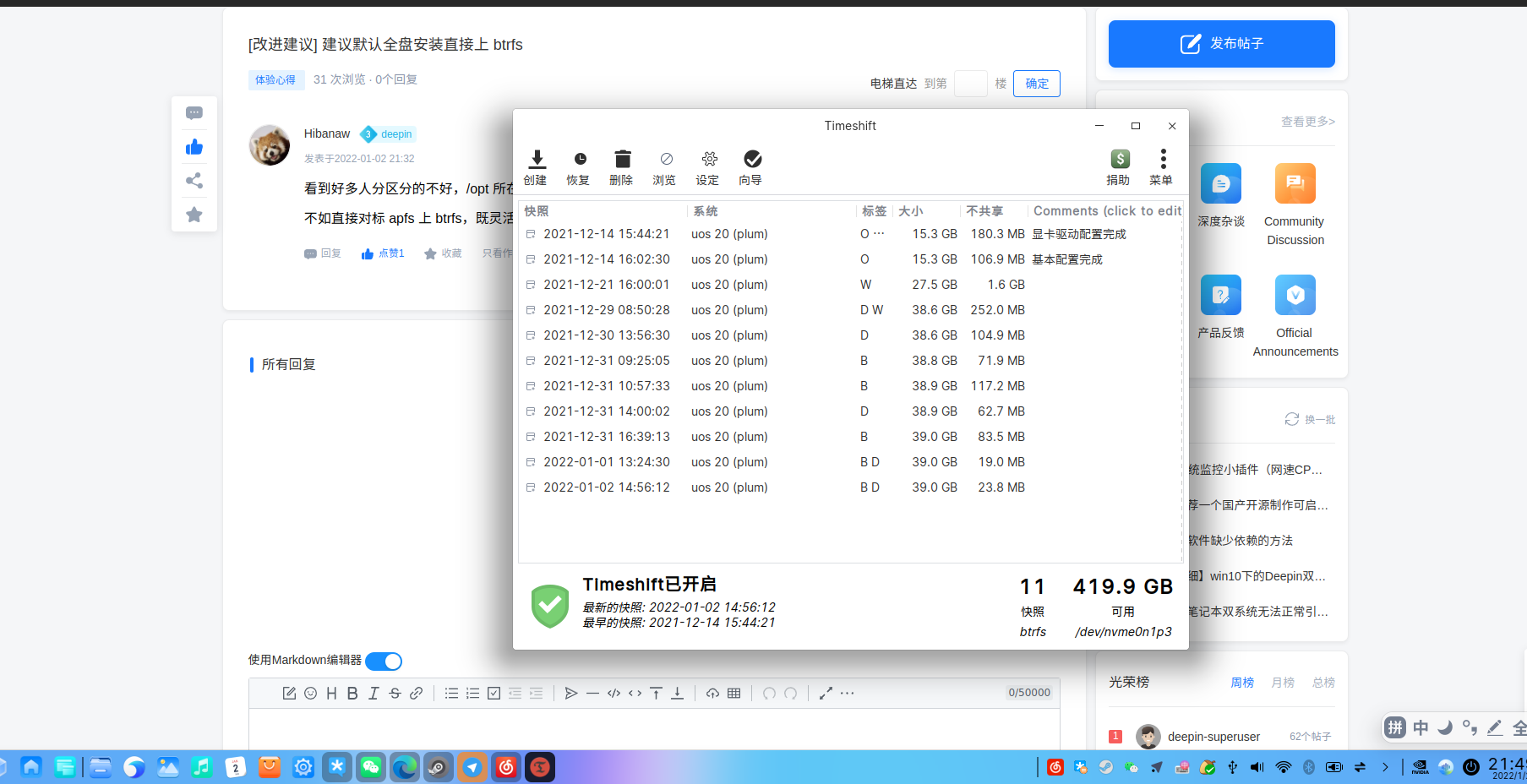Open the Timeshift menu (菜单)
Image resolution: width=1527 pixels, height=784 pixels.
click(x=1162, y=167)
